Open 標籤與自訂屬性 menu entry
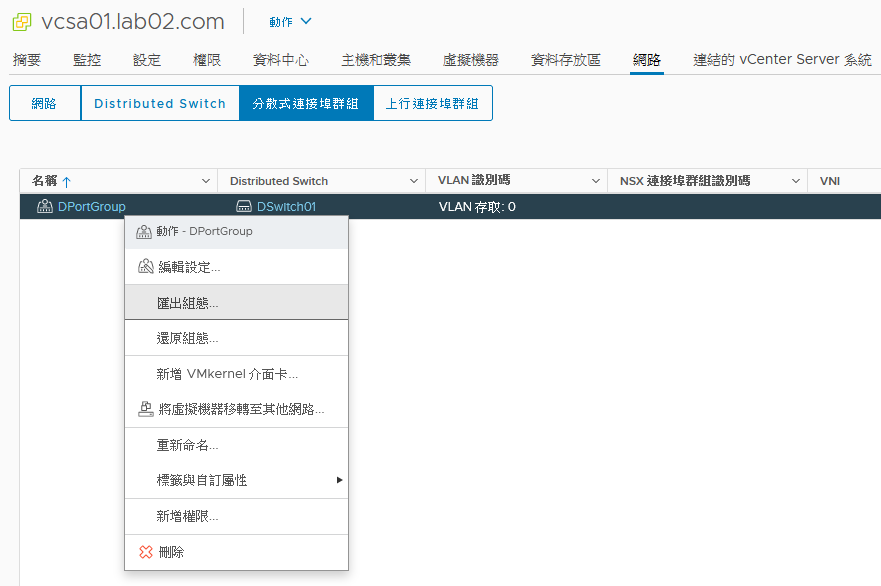 (x=237, y=480)
